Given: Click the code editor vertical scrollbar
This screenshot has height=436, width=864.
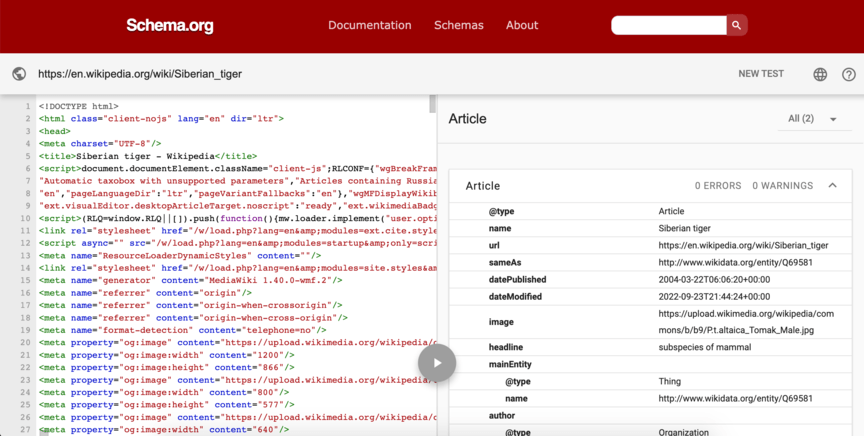Looking at the screenshot, I should [433, 104].
